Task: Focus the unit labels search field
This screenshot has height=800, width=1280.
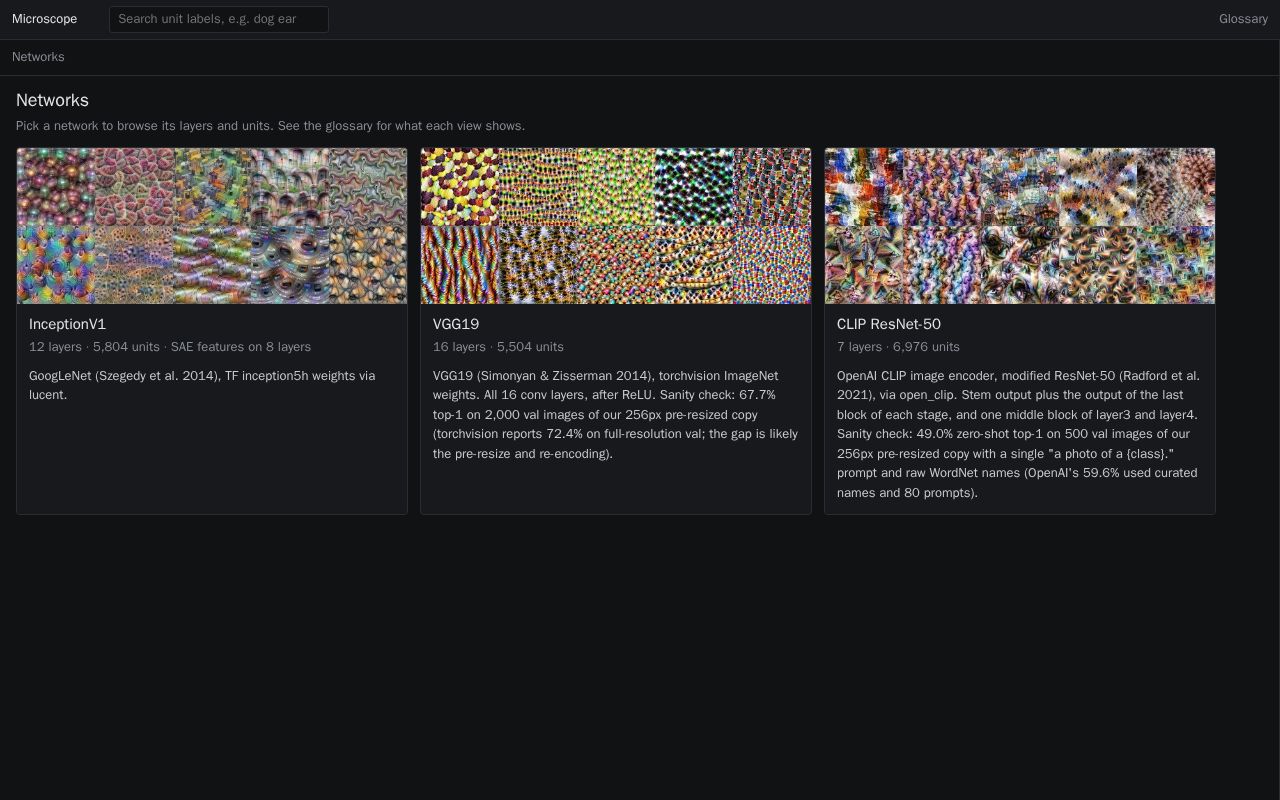Action: click(x=219, y=19)
